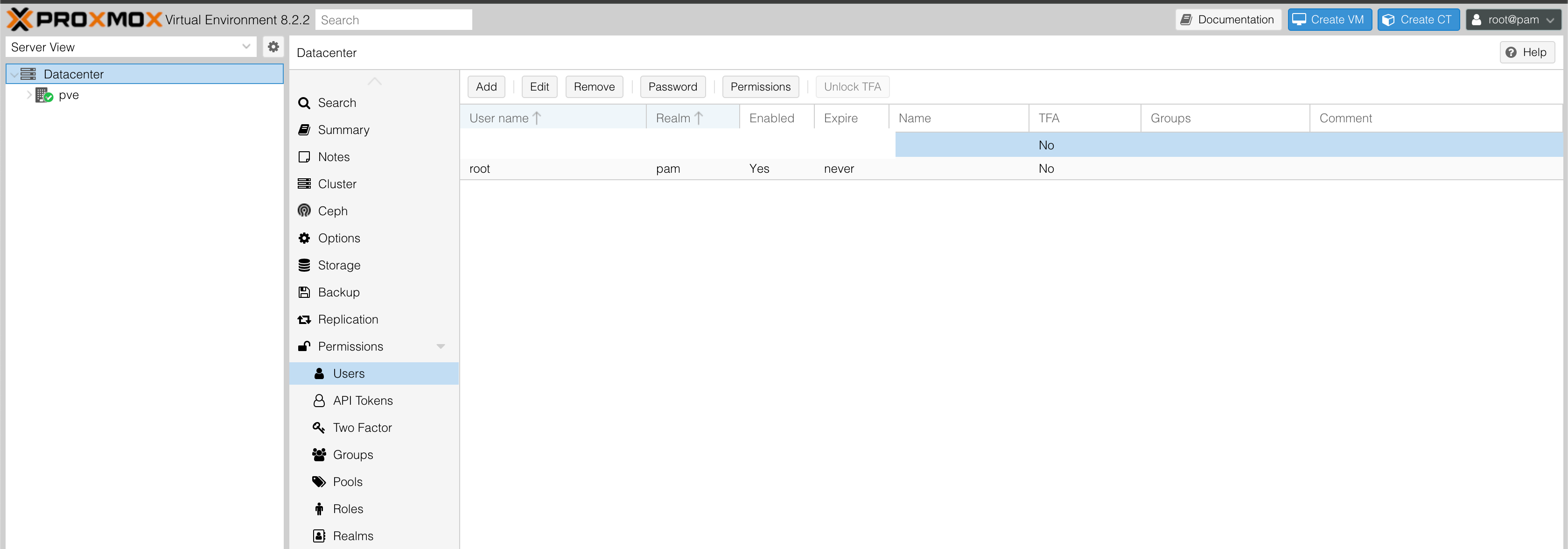Collapse the Permissions submenu arrow
This screenshot has height=549, width=1568.
click(x=441, y=346)
